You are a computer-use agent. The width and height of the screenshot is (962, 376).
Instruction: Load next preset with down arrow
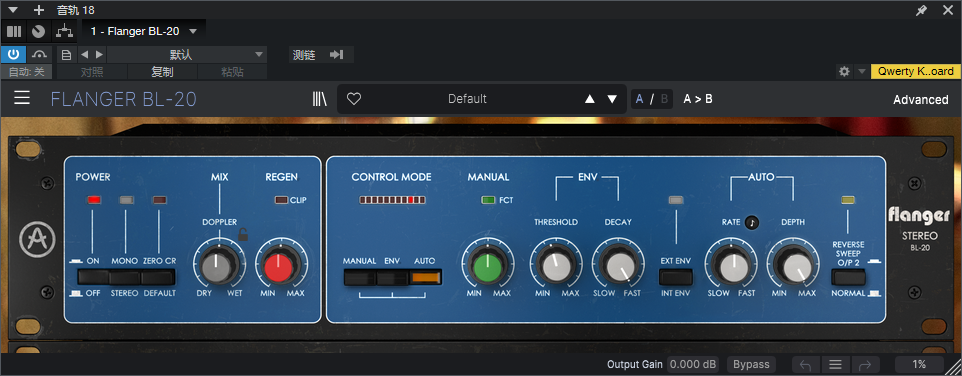coord(612,99)
